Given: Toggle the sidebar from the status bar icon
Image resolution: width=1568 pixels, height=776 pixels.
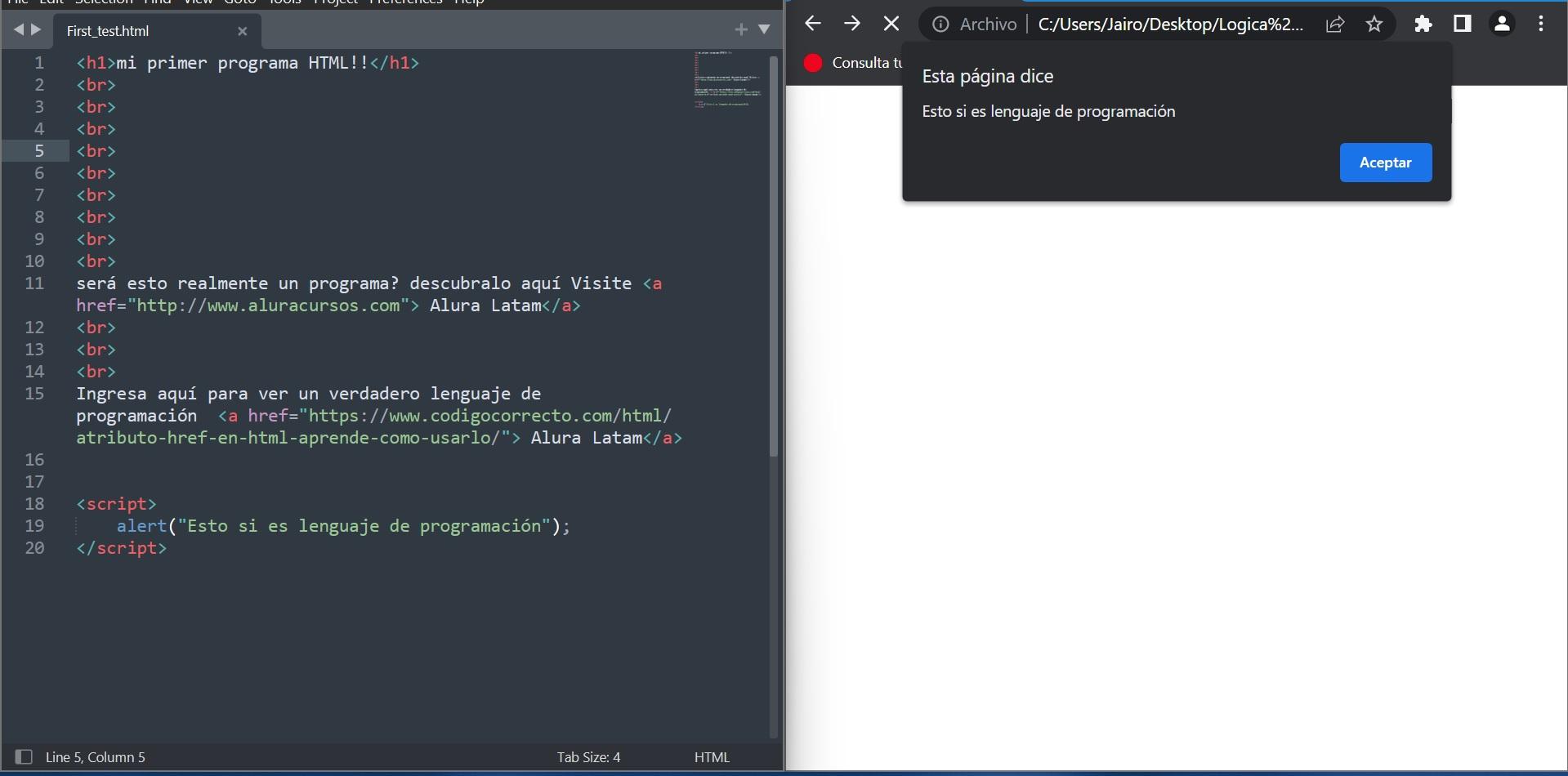Looking at the screenshot, I should coord(24,757).
